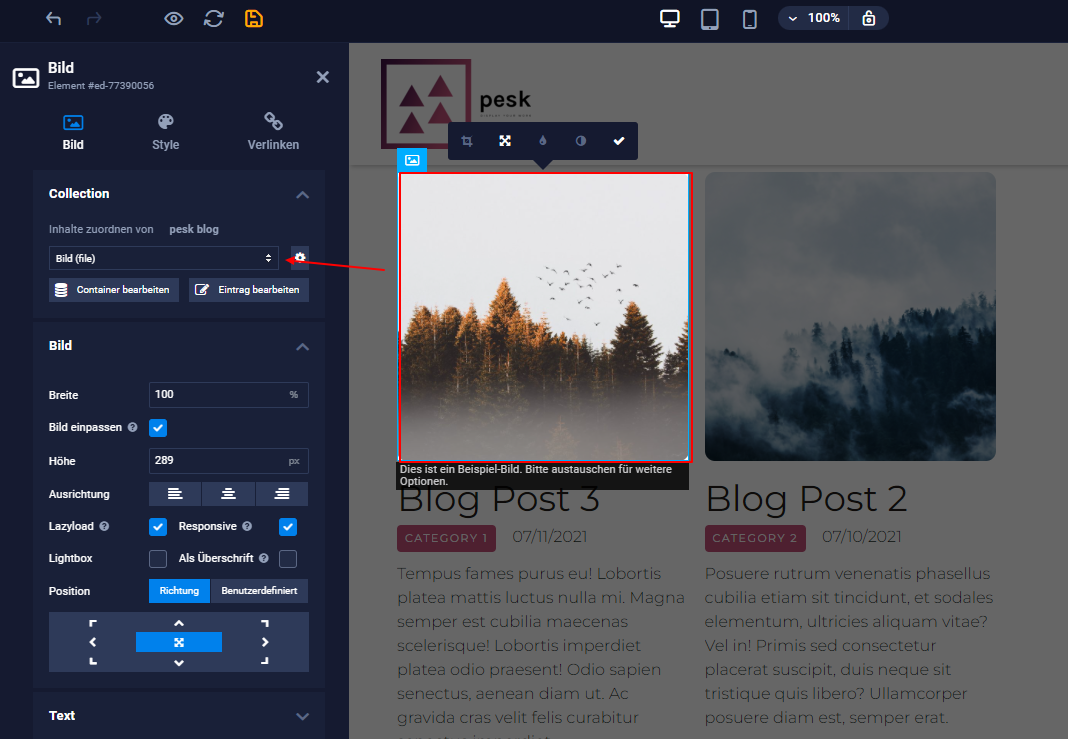This screenshot has width=1068, height=739.
Task: Click the preview eye icon
Action: point(174,19)
